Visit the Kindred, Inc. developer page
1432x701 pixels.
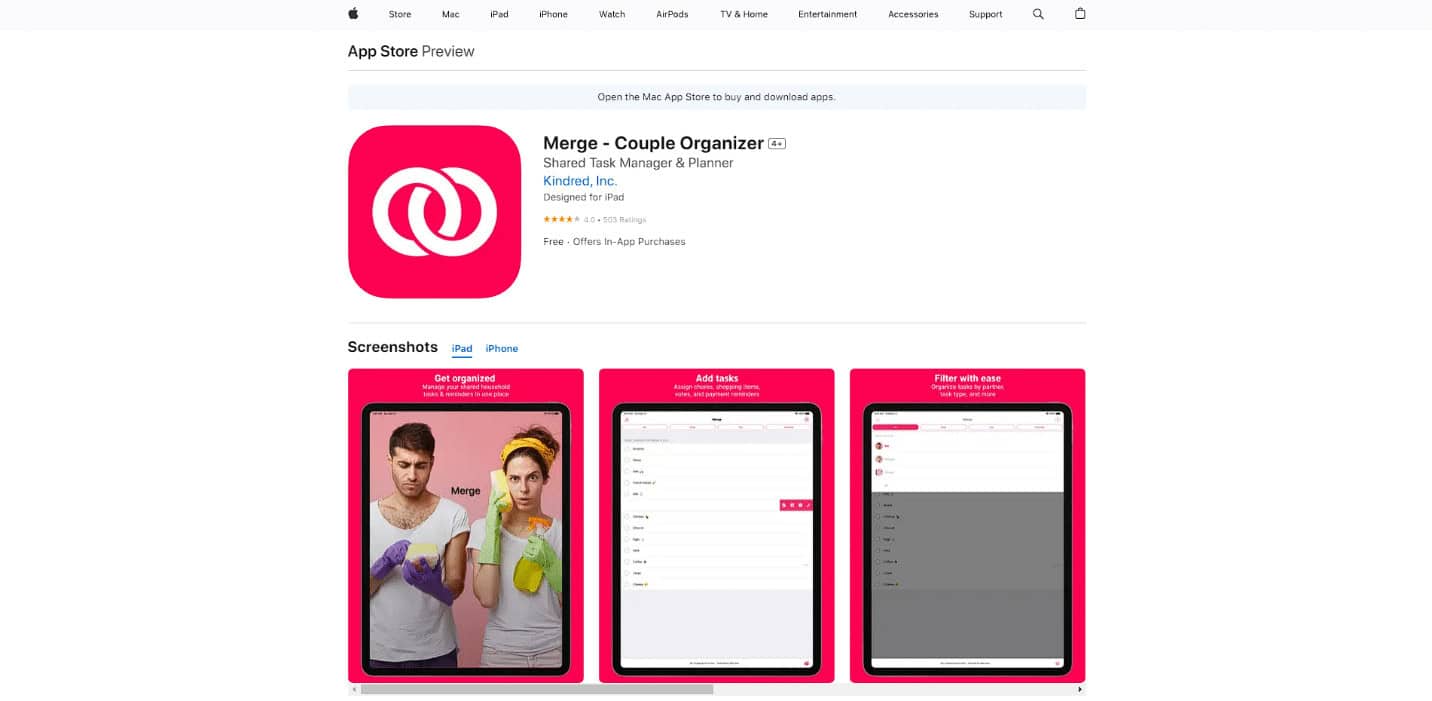[580, 181]
